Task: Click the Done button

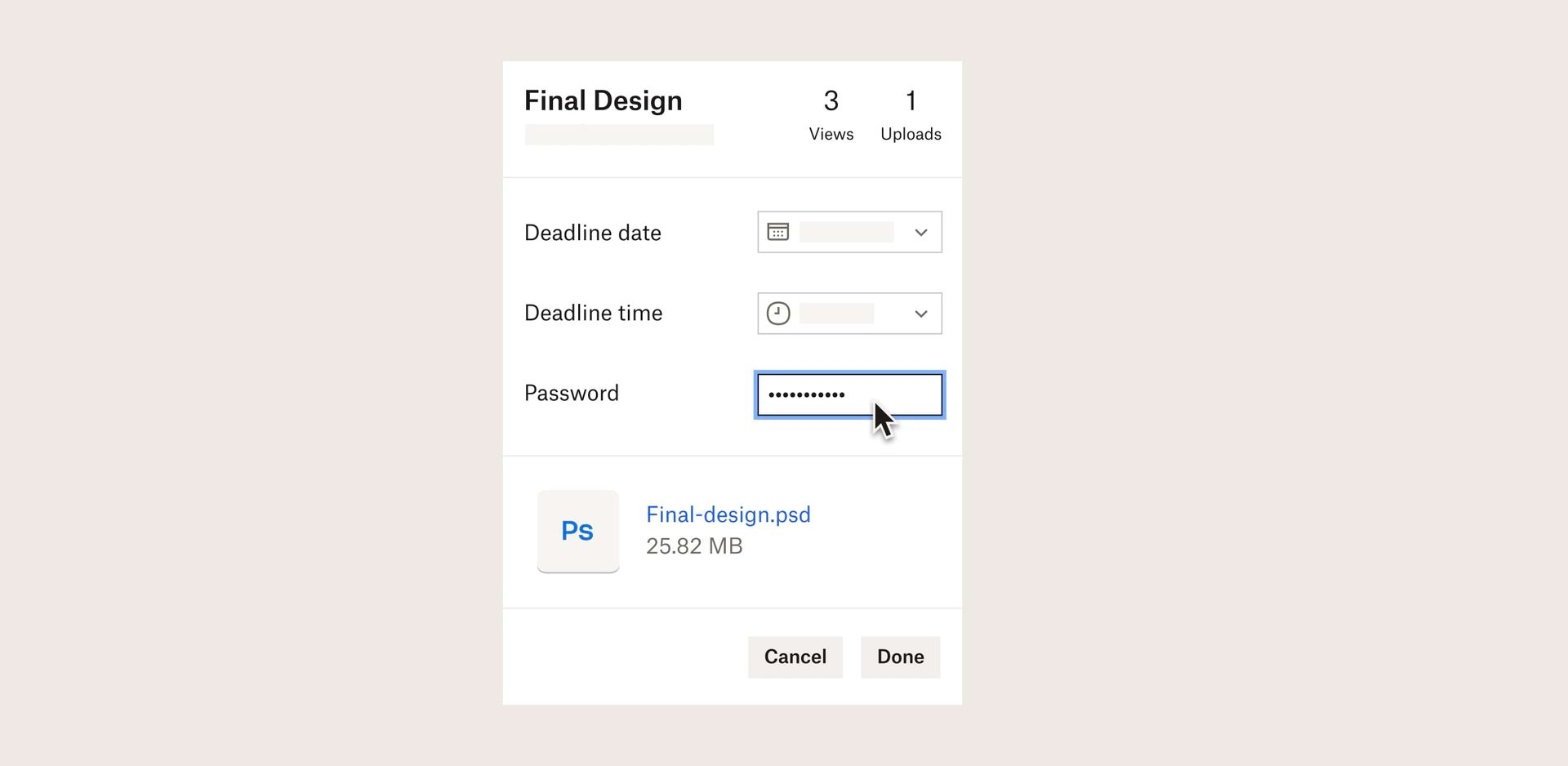Action: [900, 657]
